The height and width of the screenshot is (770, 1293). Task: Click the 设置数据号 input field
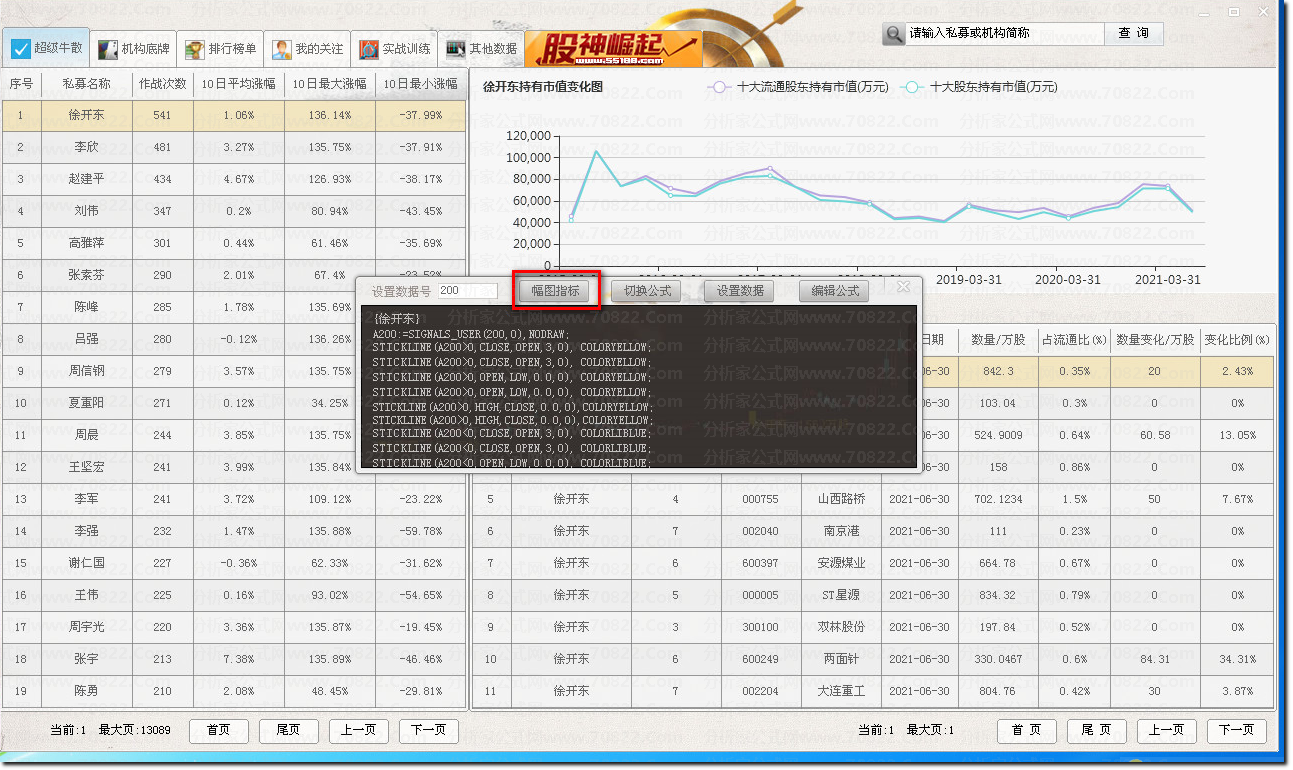pyautogui.click(x=467, y=291)
